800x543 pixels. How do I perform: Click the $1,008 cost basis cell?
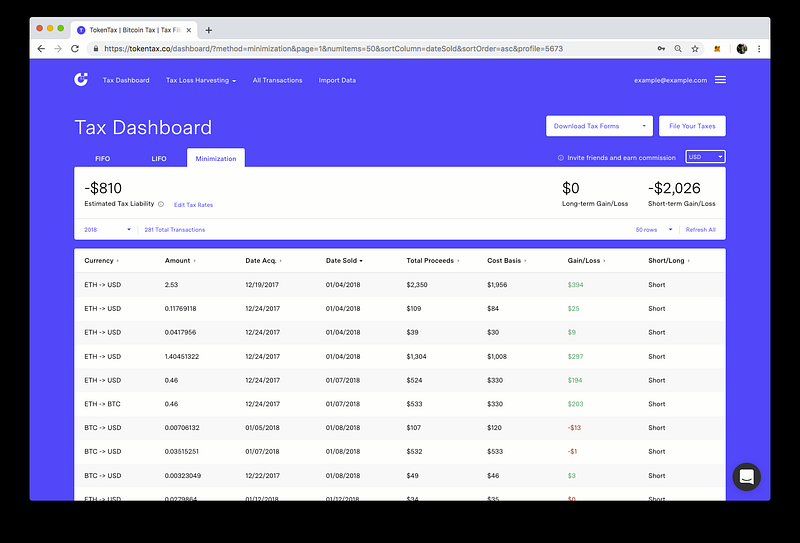pos(497,356)
